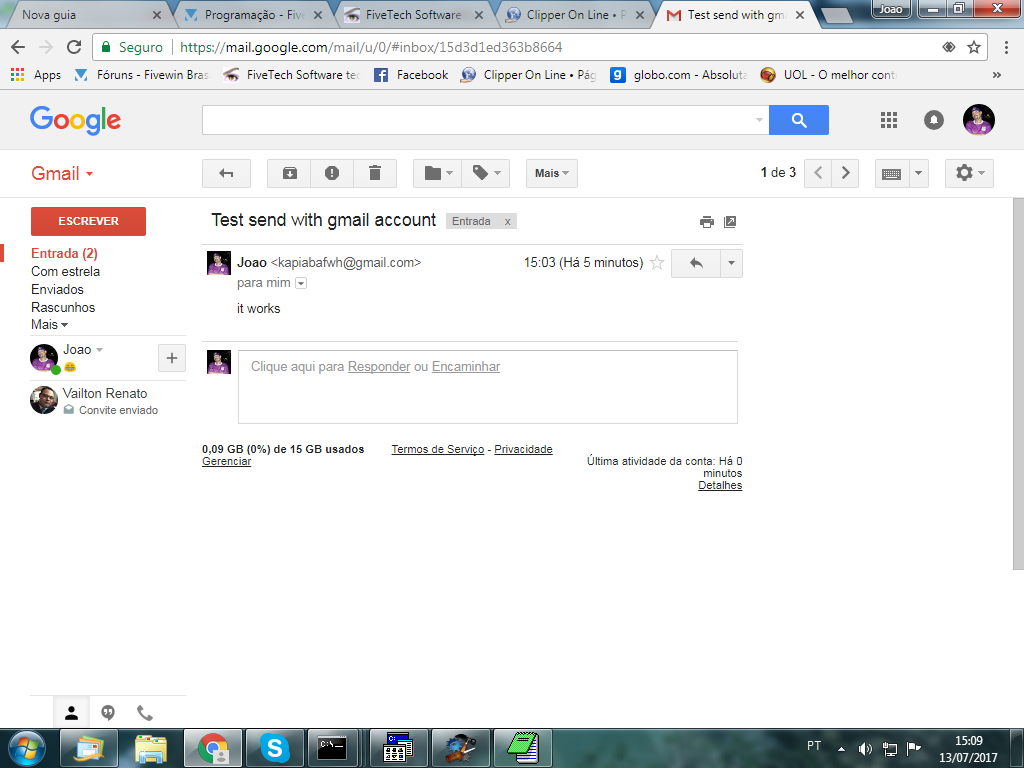Go back in Chrome browser

point(18,47)
